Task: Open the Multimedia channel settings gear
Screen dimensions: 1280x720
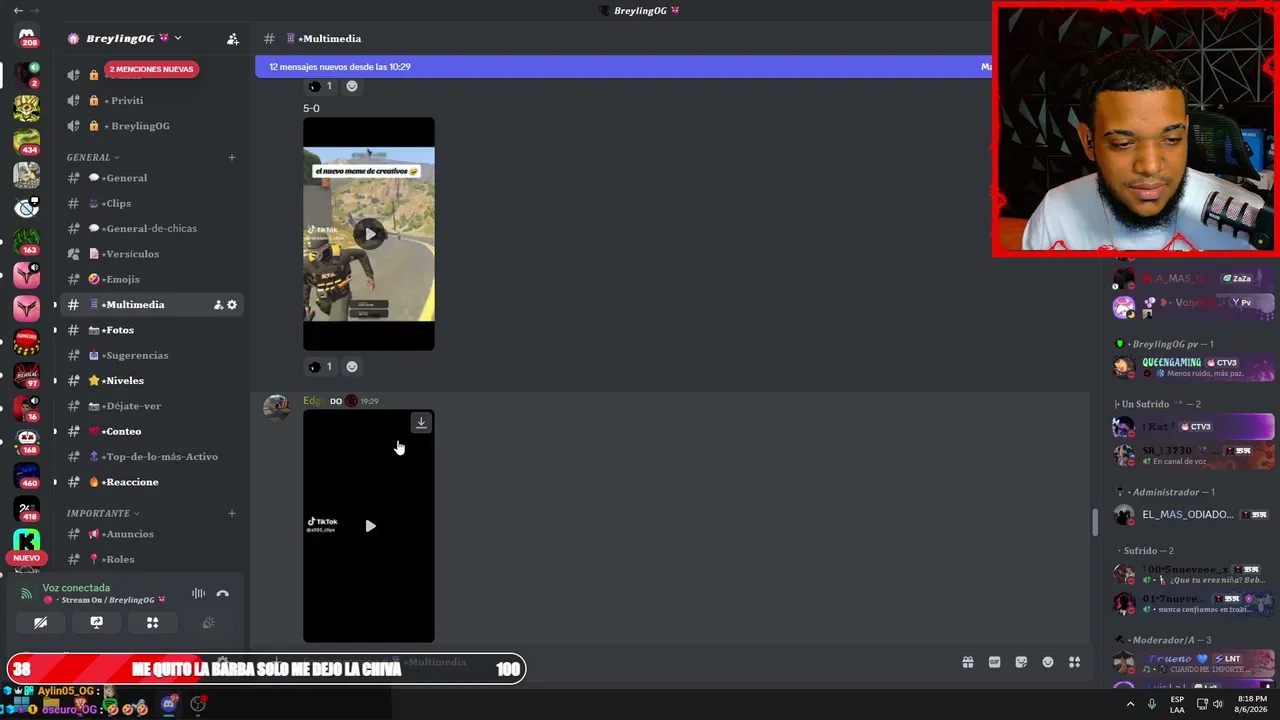Action: pyautogui.click(x=232, y=305)
